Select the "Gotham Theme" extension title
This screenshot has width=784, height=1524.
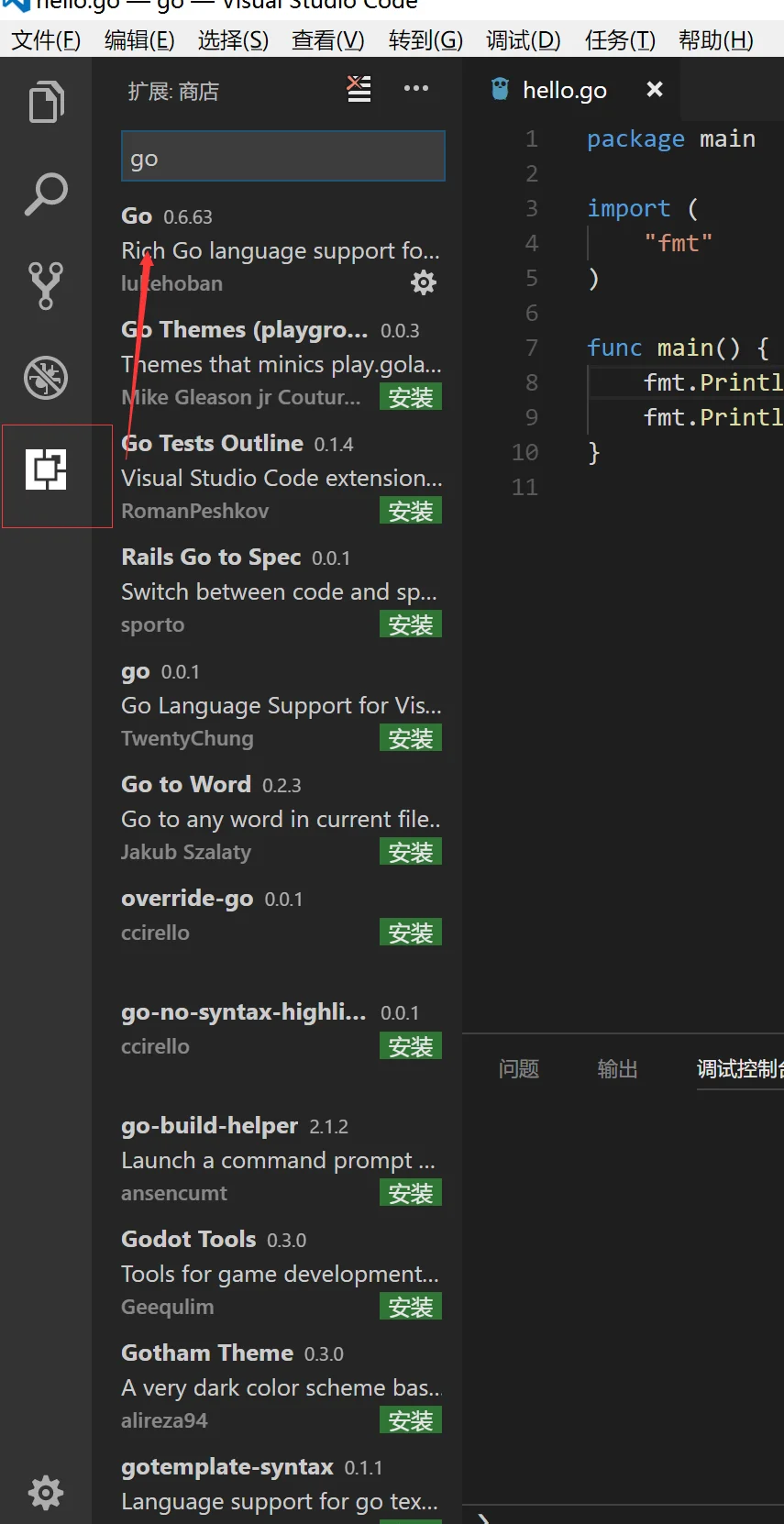tap(207, 1353)
